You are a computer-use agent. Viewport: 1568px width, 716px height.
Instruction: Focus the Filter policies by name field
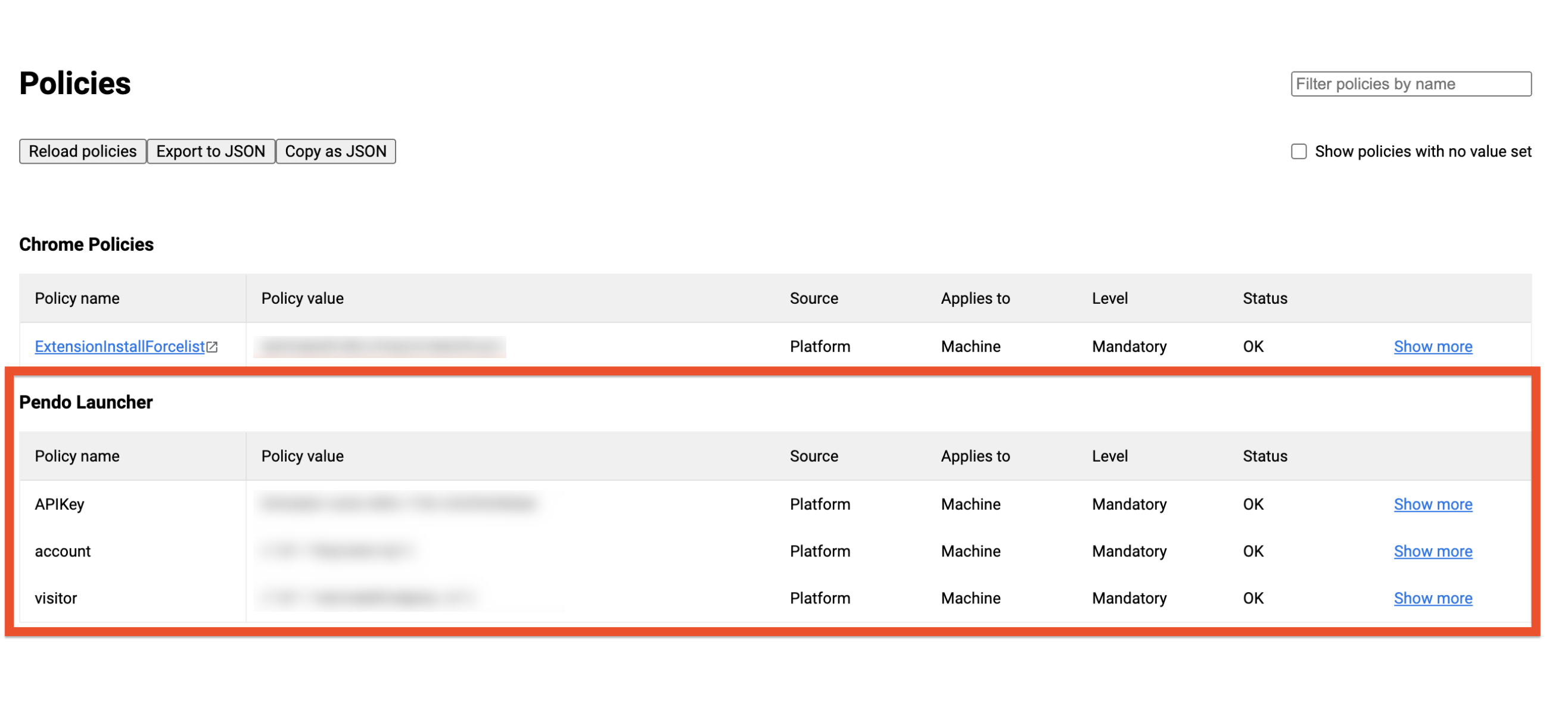coord(1411,83)
